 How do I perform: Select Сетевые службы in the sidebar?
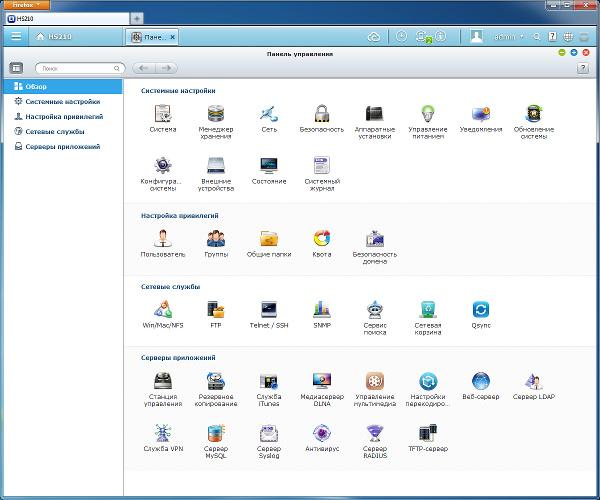coord(55,131)
